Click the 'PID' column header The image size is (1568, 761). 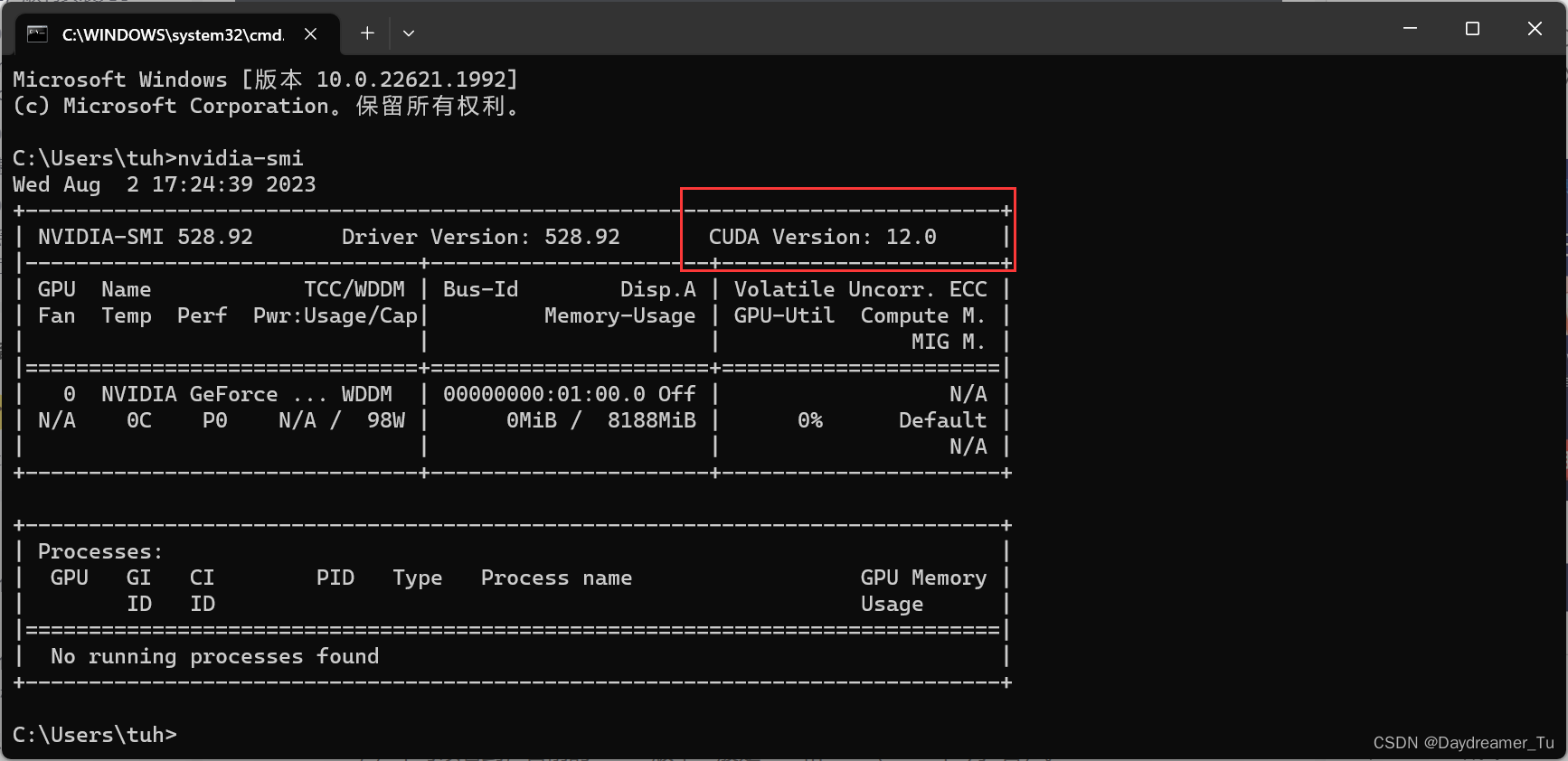coord(335,578)
